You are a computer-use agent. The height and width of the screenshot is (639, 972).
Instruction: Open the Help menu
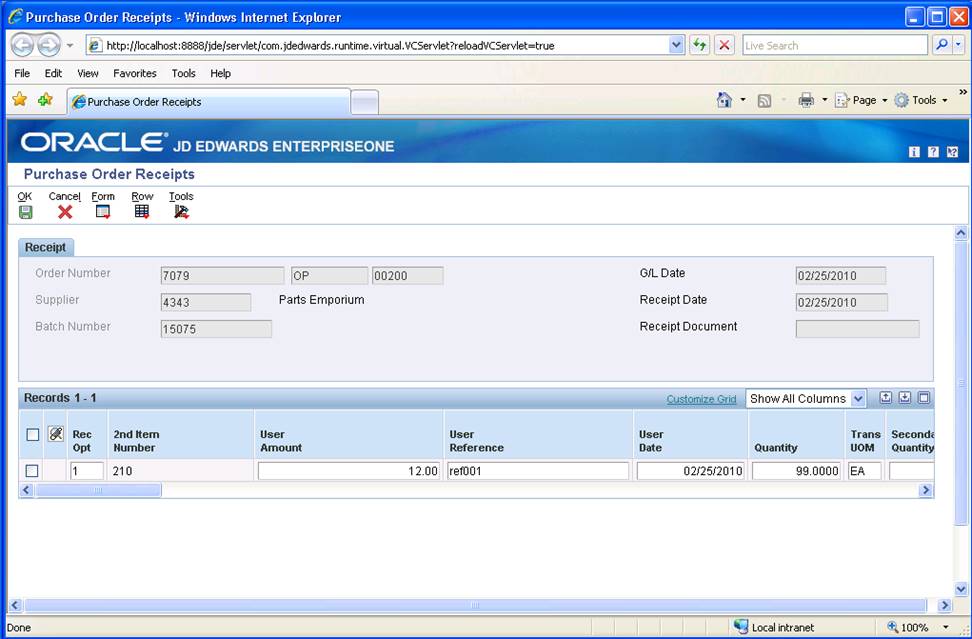pos(220,73)
